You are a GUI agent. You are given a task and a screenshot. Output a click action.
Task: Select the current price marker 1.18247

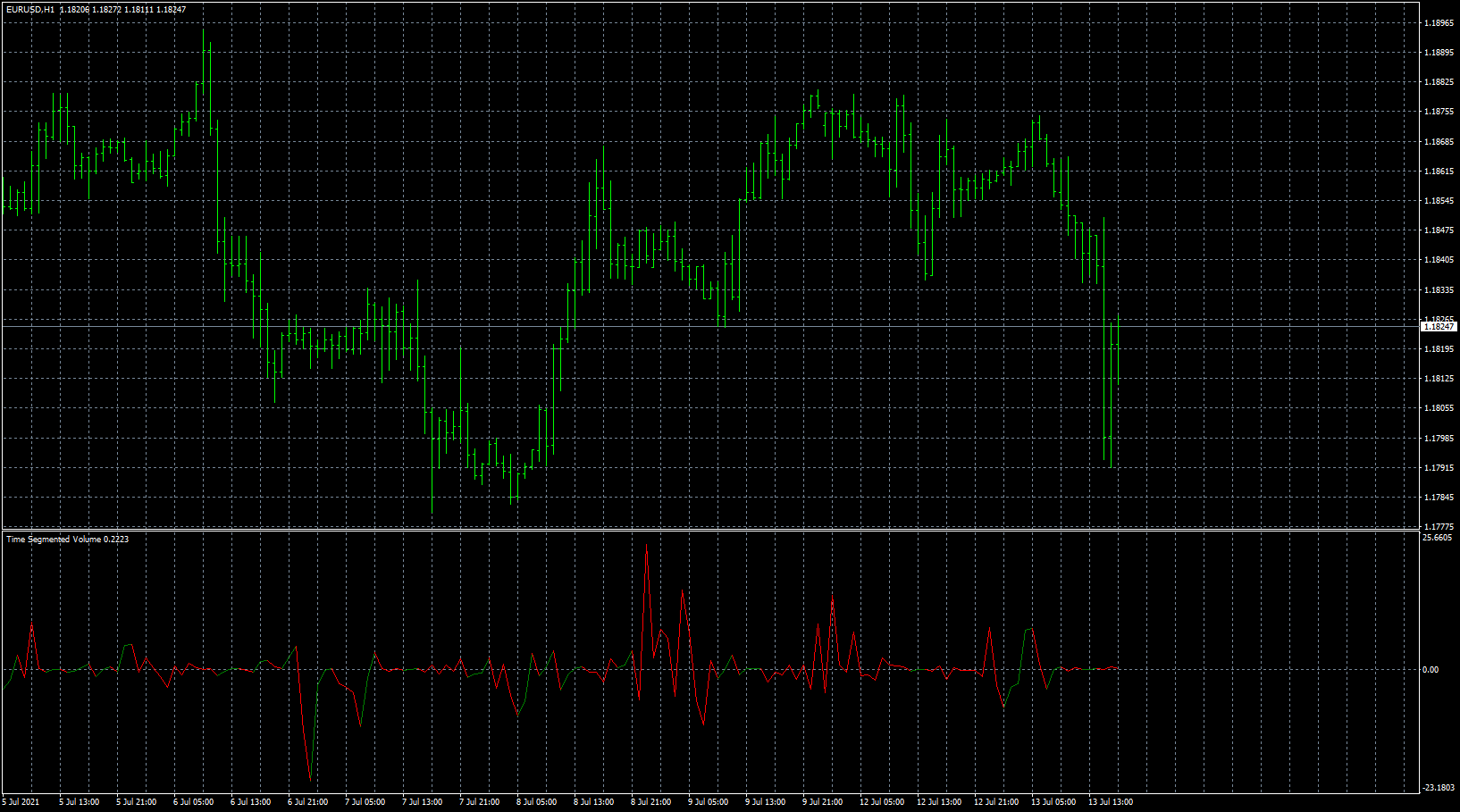point(1439,327)
